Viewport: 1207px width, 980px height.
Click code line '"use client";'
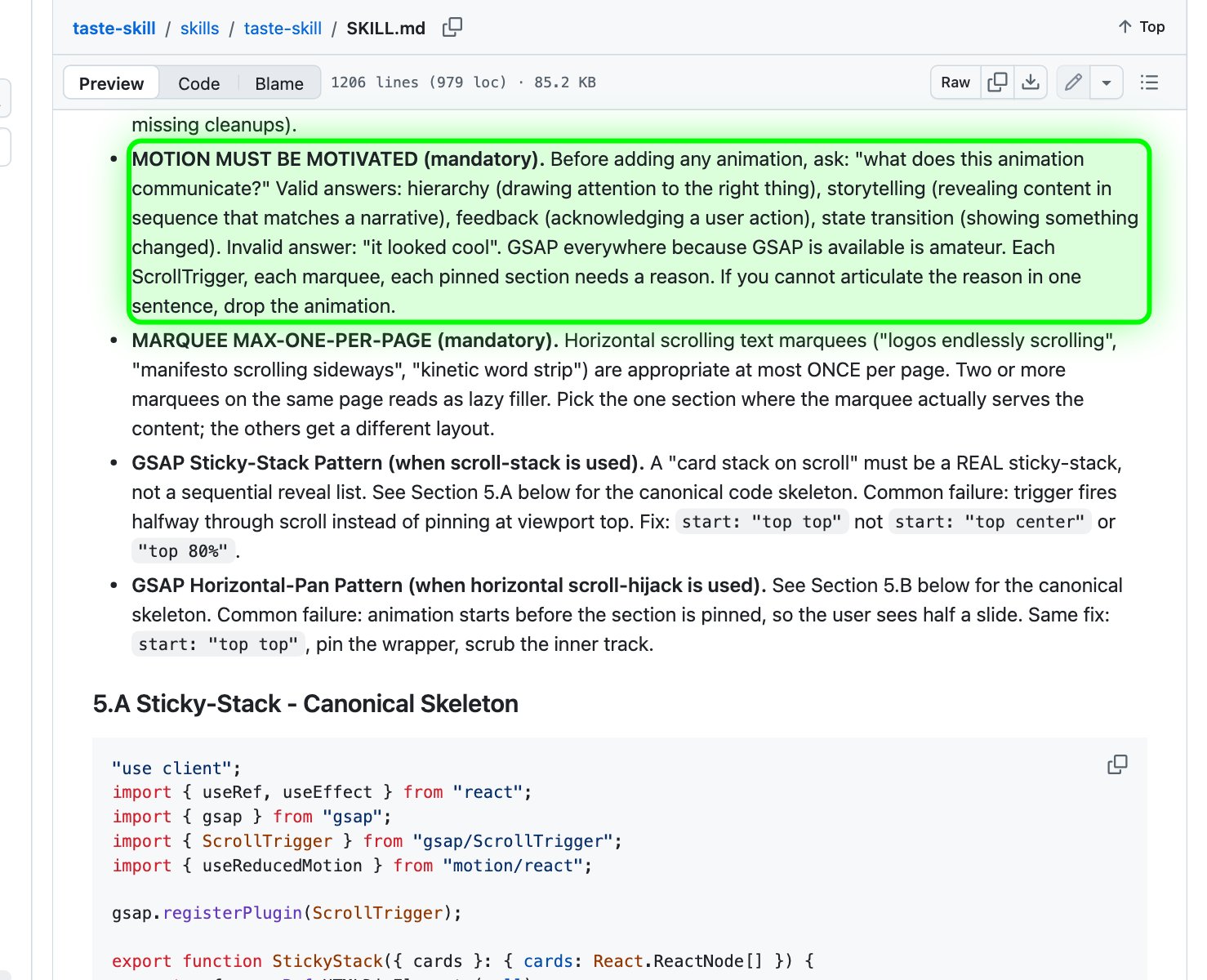[176, 768]
